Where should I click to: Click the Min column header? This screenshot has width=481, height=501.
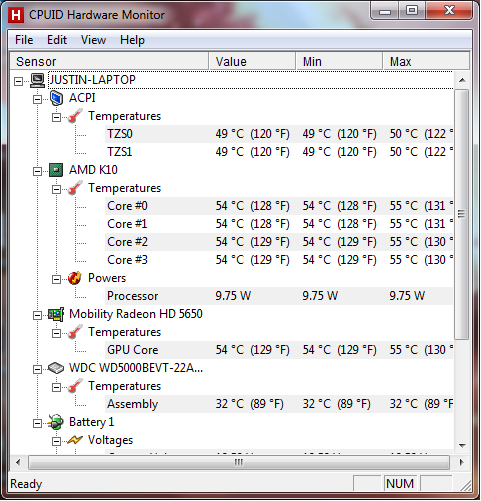339,61
